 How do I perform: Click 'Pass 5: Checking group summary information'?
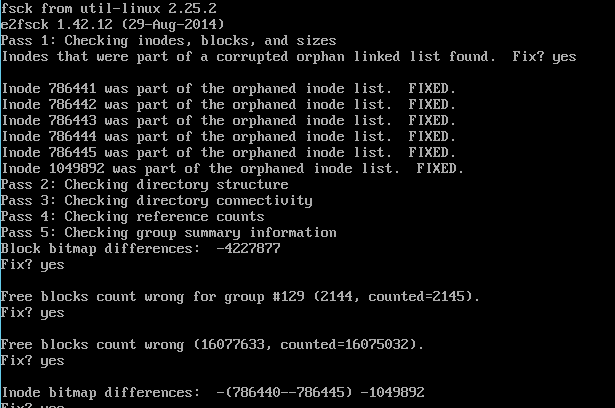click(169, 233)
